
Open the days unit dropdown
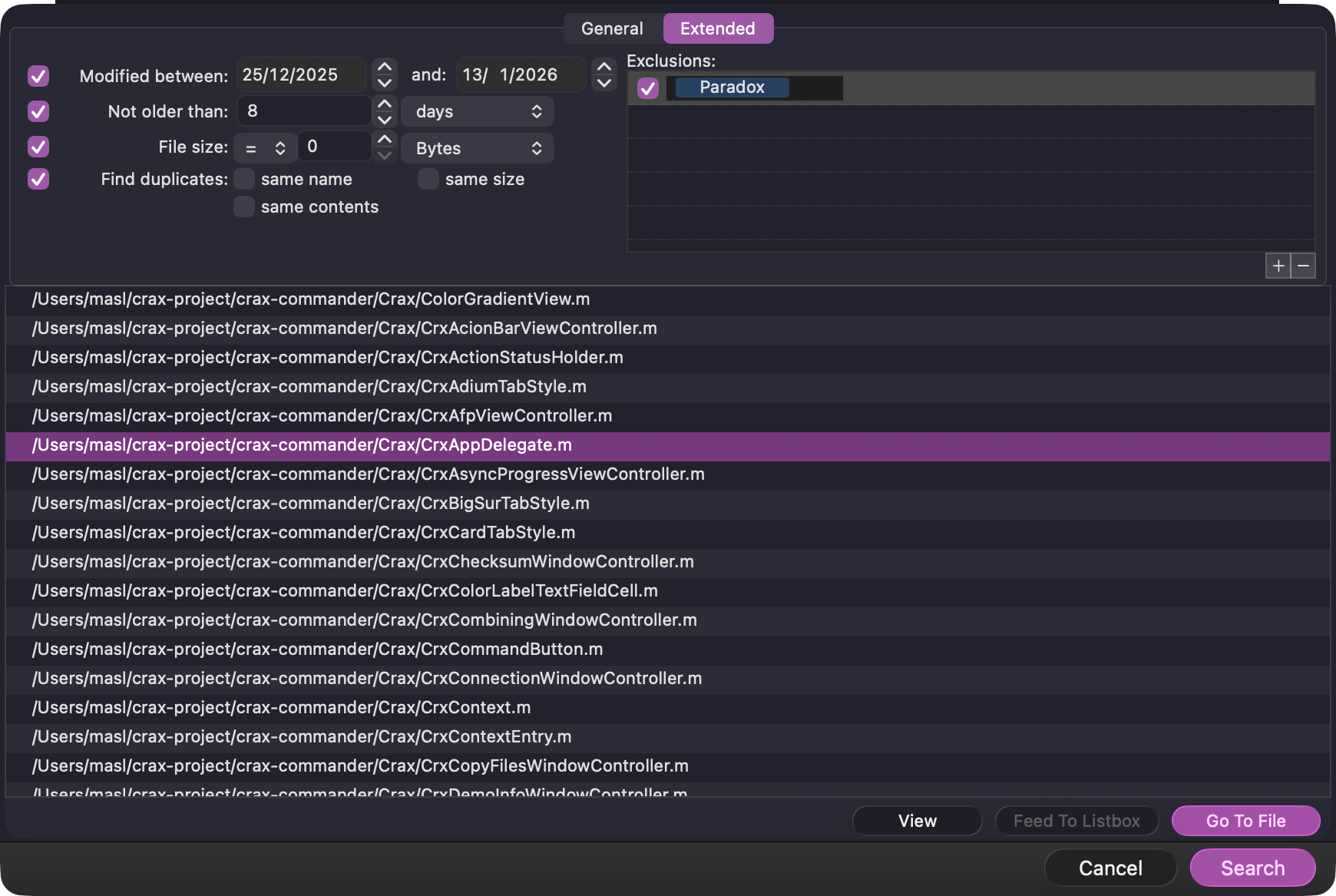coord(478,111)
